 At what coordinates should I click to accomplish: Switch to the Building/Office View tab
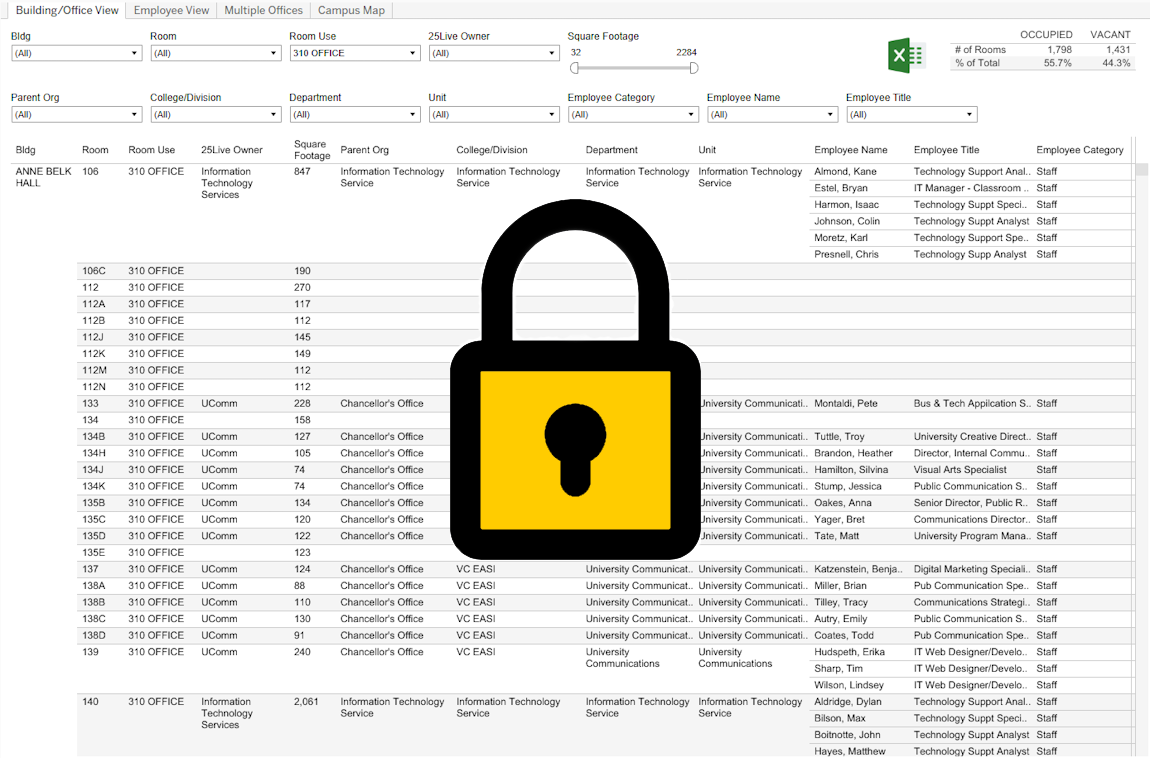[x=67, y=10]
